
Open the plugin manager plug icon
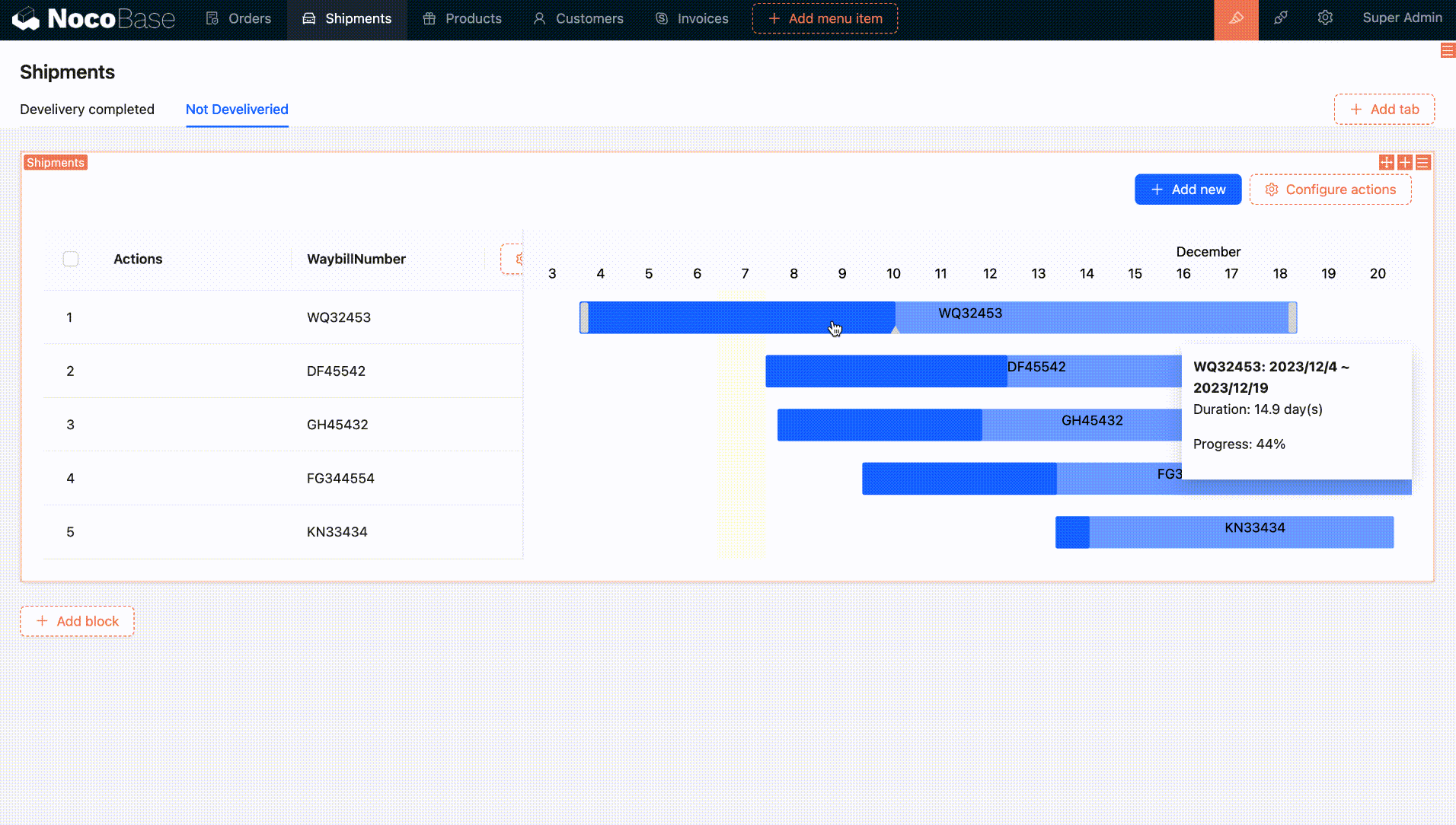pyautogui.click(x=1281, y=18)
